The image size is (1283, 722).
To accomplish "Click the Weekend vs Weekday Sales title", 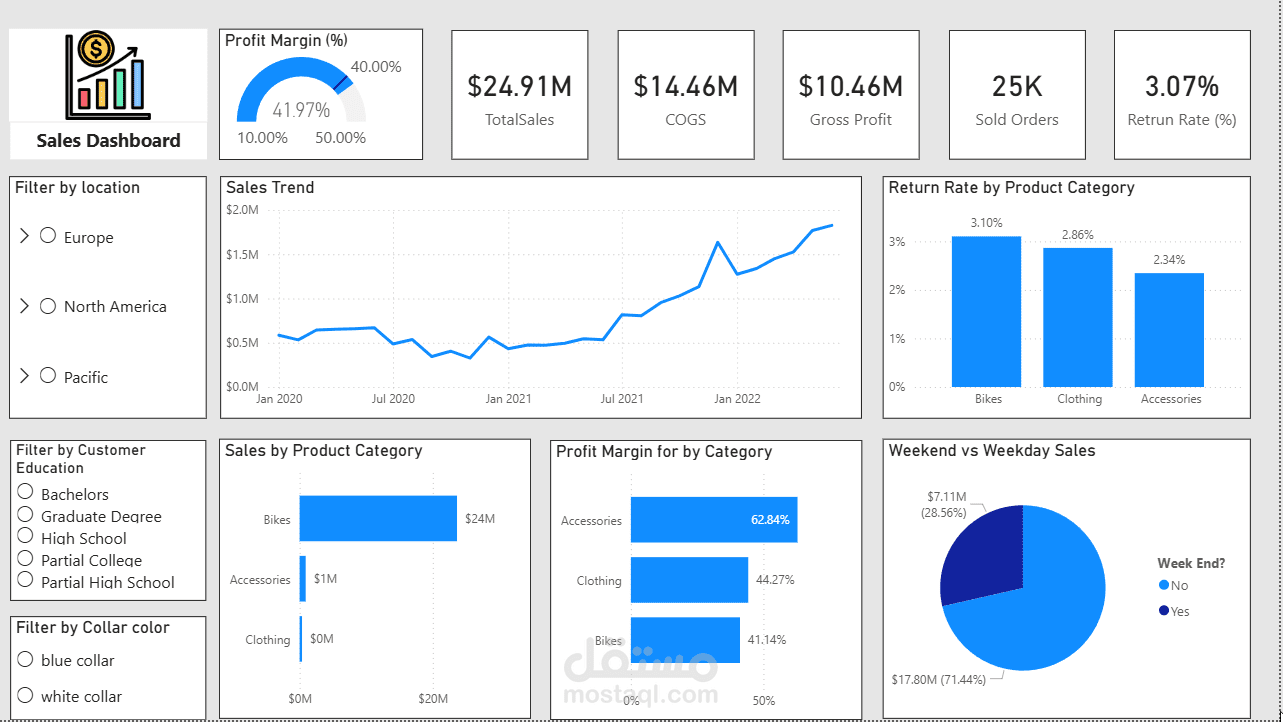I will point(992,451).
